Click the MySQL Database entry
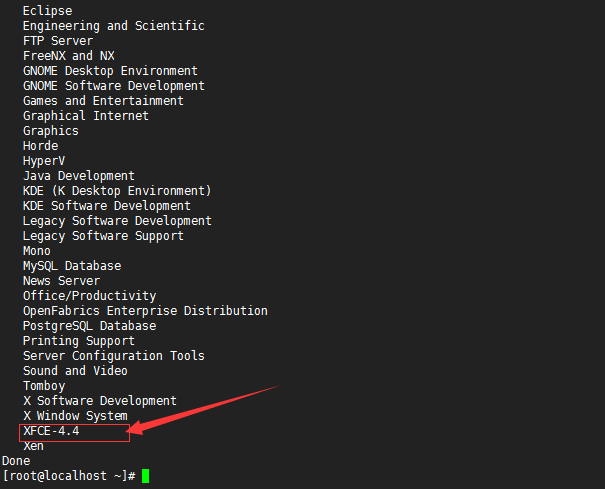605x489 pixels. tap(72, 266)
